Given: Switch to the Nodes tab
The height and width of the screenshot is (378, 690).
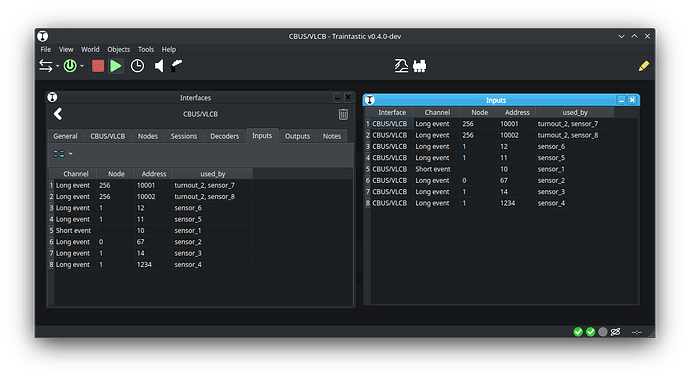Looking at the screenshot, I should [x=147, y=136].
